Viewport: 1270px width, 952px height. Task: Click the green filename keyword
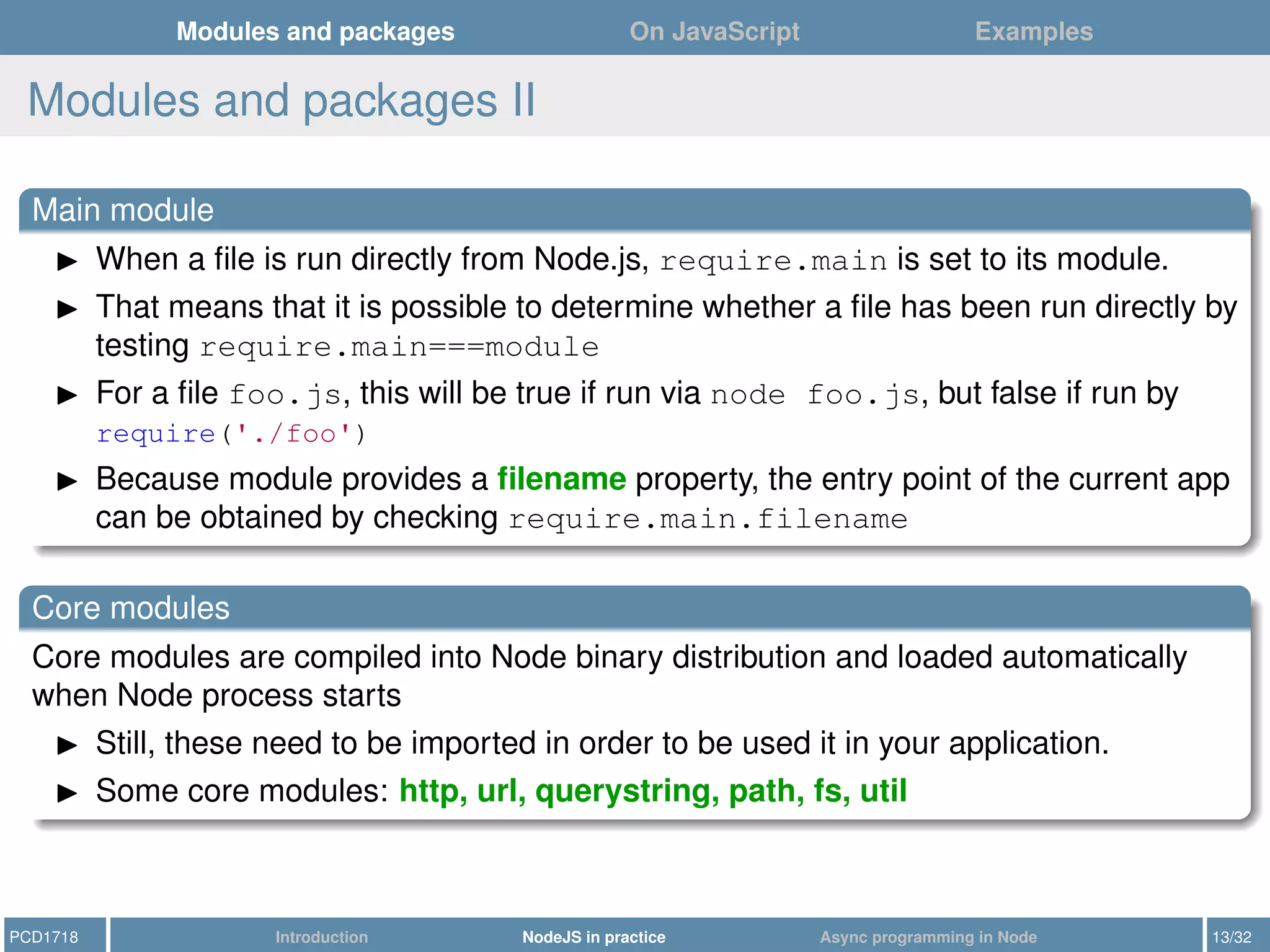(x=562, y=479)
